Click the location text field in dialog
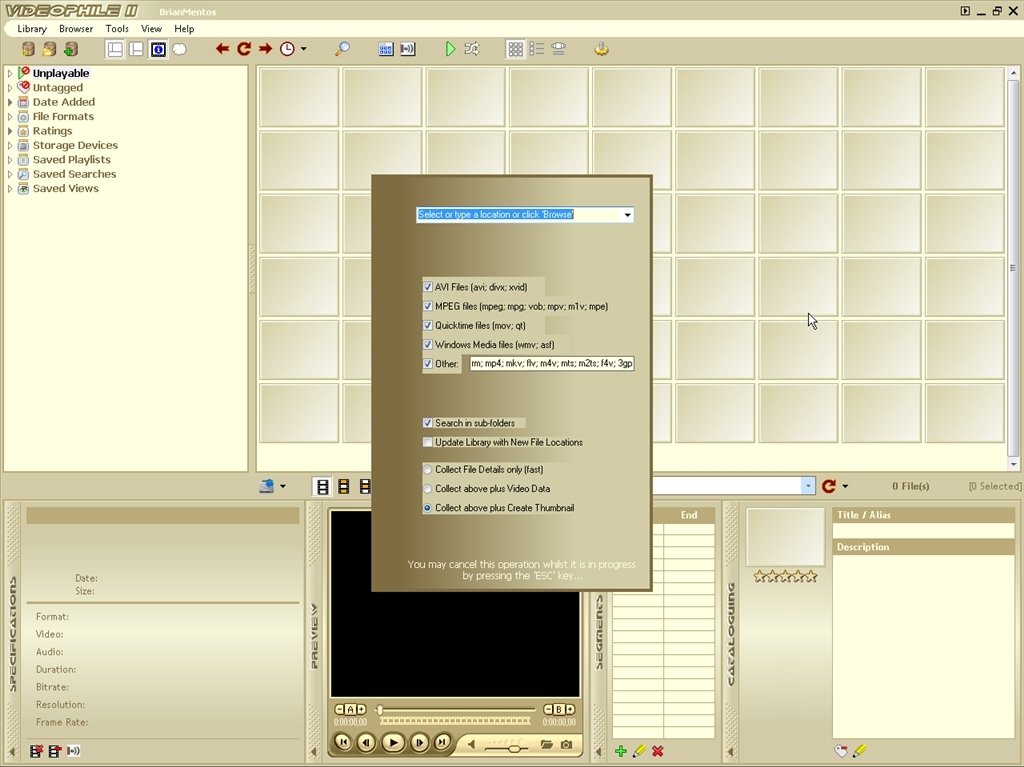Viewport: 1024px width, 767px height. (519, 215)
